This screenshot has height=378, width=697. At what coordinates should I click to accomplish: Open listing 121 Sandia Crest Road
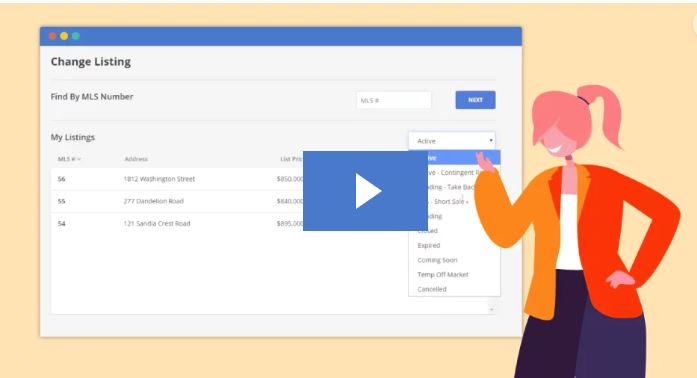click(157, 223)
